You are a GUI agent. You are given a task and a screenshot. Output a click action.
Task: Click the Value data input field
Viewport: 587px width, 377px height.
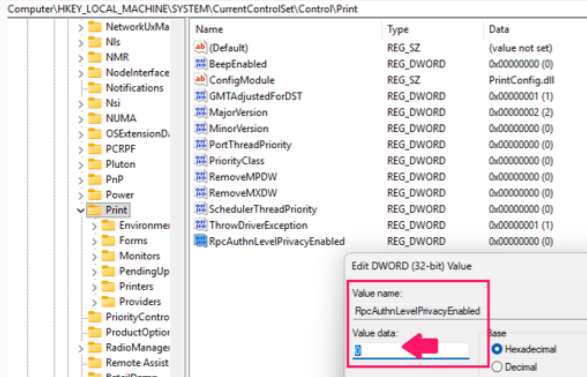(411, 350)
